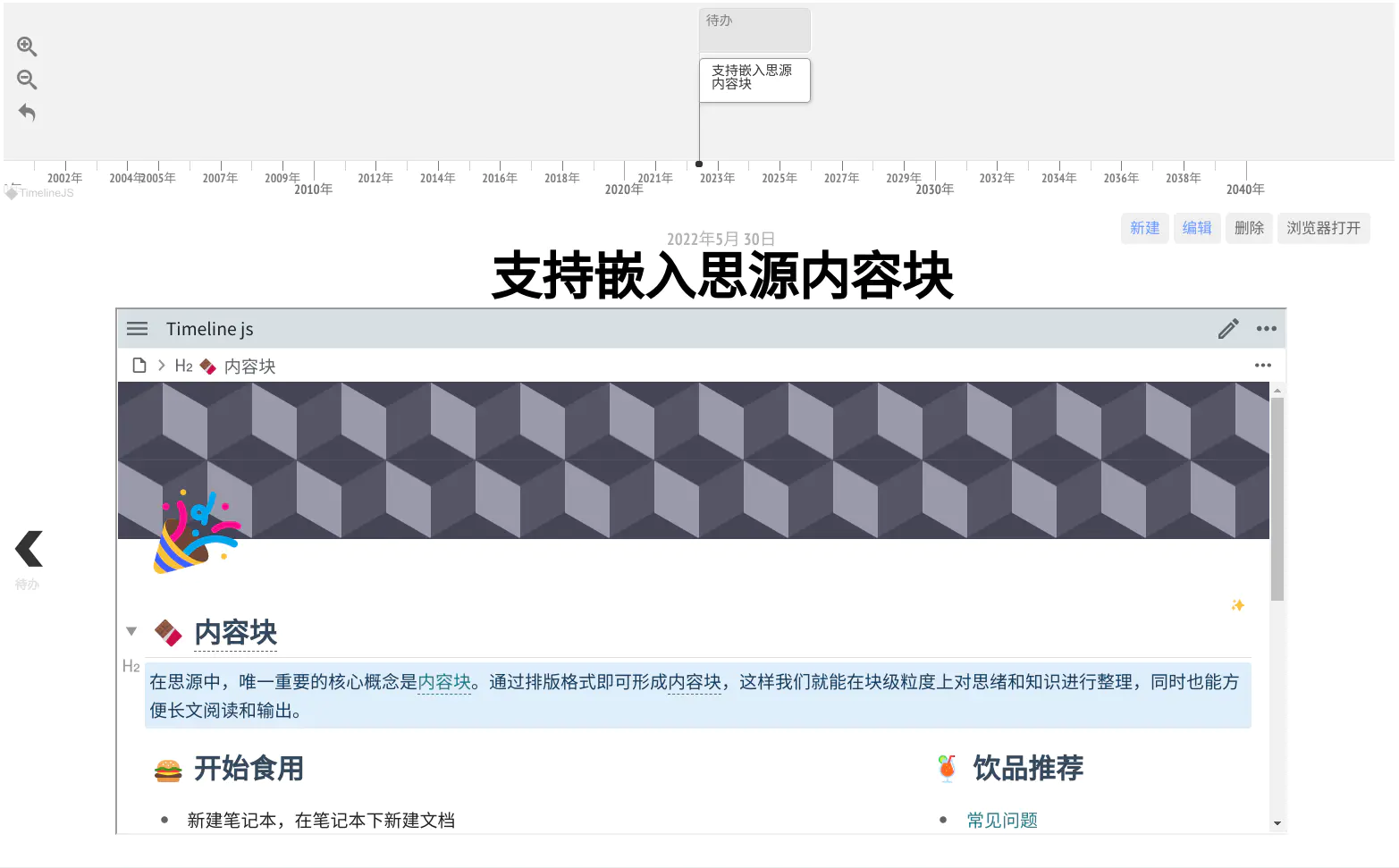Click the 2040年 axis label
Viewport: 1399px width, 868px height.
(x=1245, y=190)
